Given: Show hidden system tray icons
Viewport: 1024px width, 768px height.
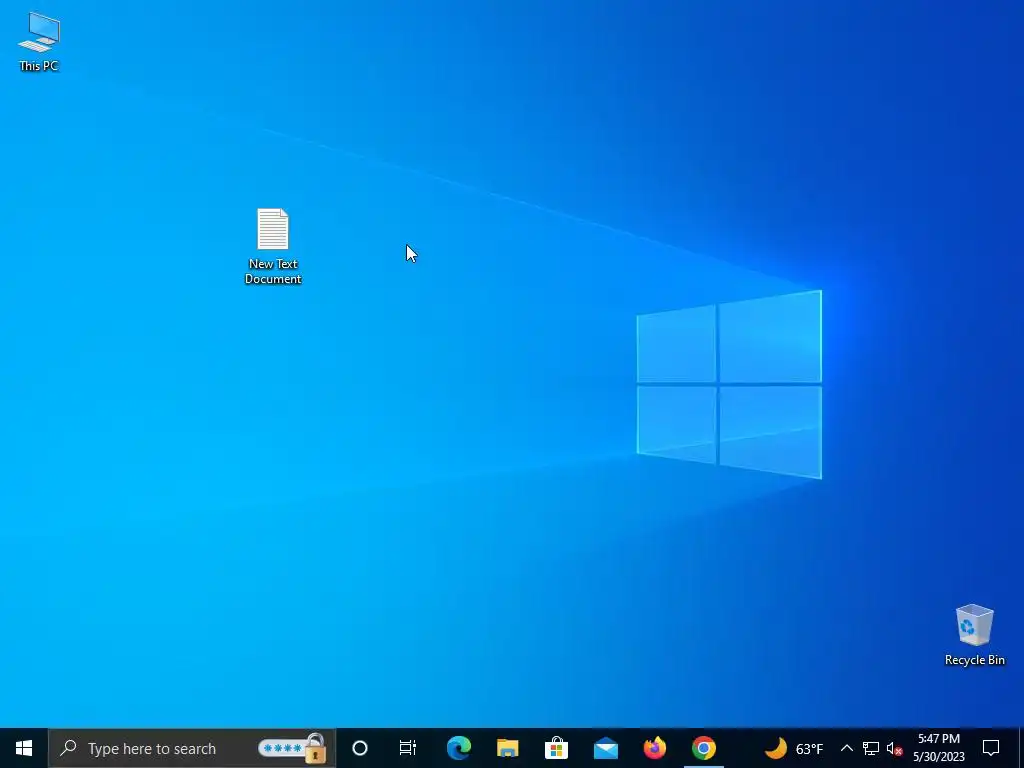Looking at the screenshot, I should pyautogui.click(x=846, y=748).
